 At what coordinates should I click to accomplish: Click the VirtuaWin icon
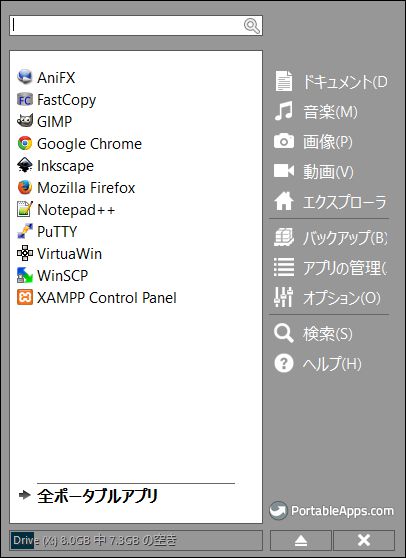tap(25, 253)
